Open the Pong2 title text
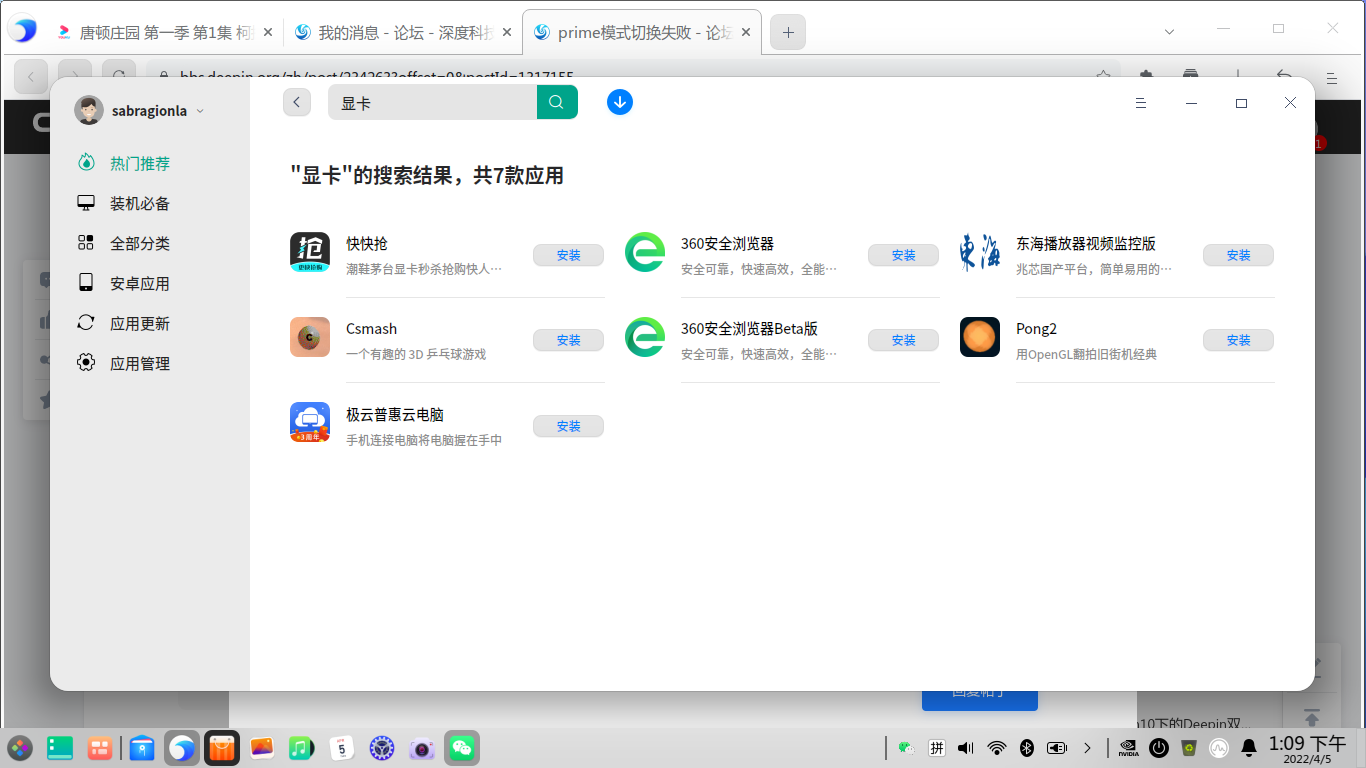1366x768 pixels. (1036, 329)
